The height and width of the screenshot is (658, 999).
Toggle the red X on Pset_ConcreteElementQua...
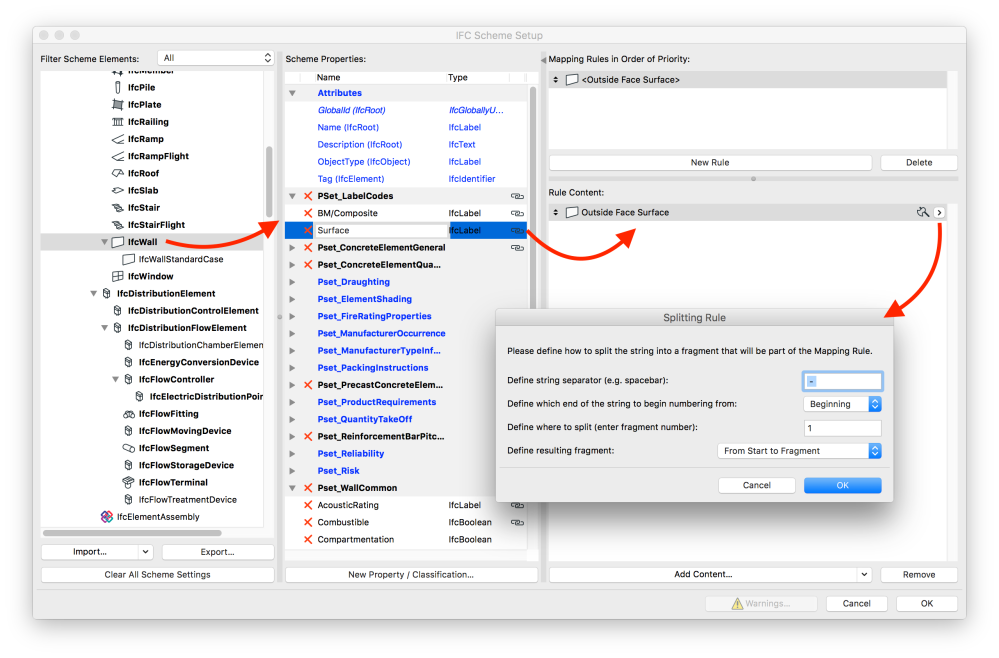pos(308,265)
